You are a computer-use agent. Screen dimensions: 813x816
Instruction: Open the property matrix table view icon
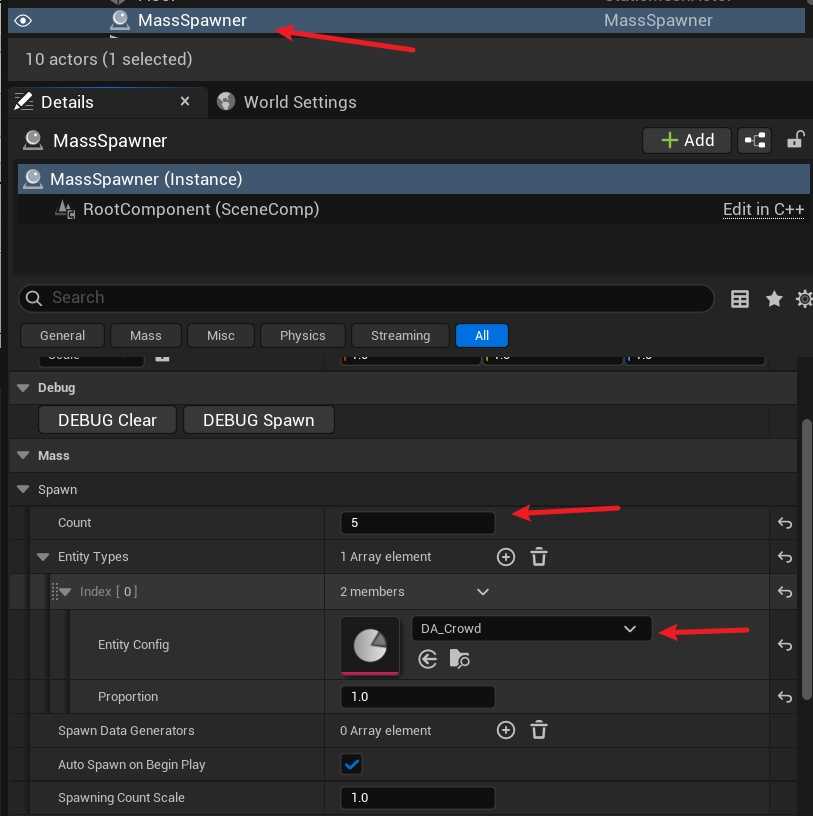pos(740,299)
